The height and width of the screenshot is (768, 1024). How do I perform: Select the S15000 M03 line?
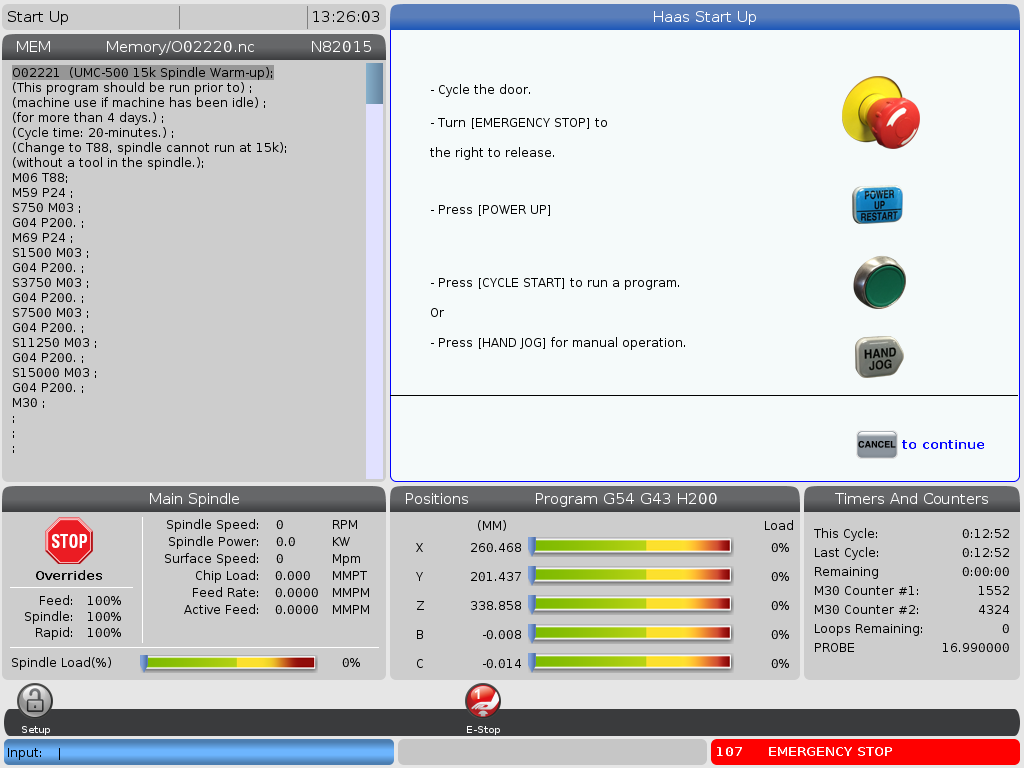(x=54, y=373)
